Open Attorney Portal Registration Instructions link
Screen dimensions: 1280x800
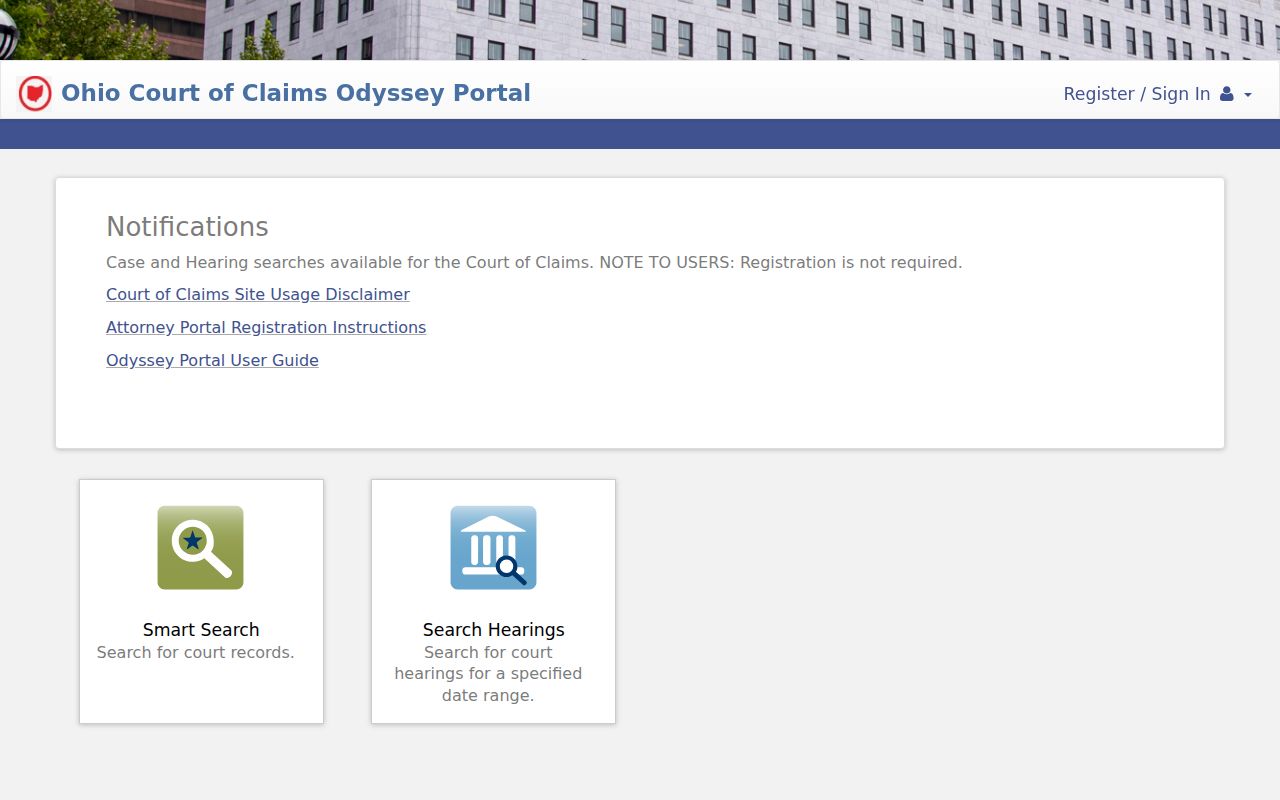click(x=266, y=327)
